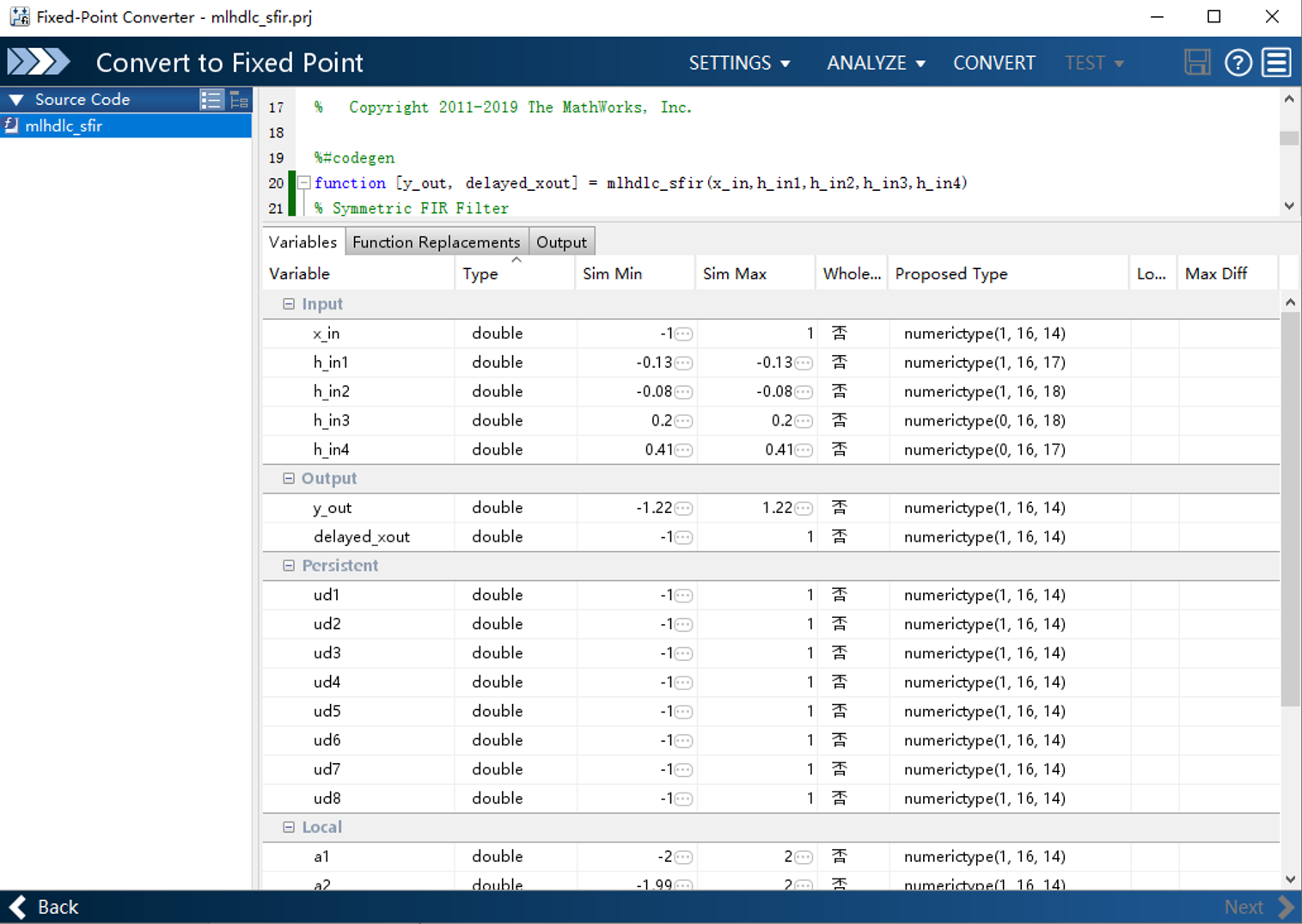Image resolution: width=1302 pixels, height=924 pixels.
Task: Switch source code to list view icon
Action: (211, 100)
